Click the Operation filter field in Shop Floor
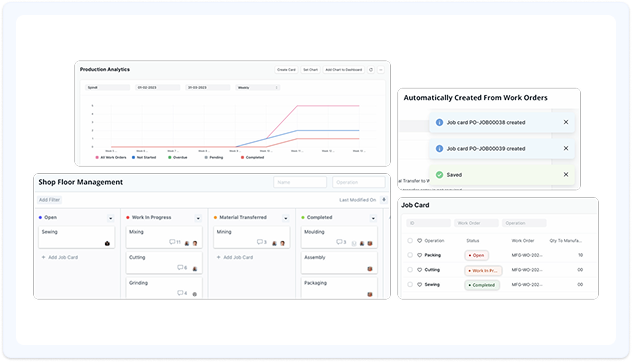 point(359,182)
